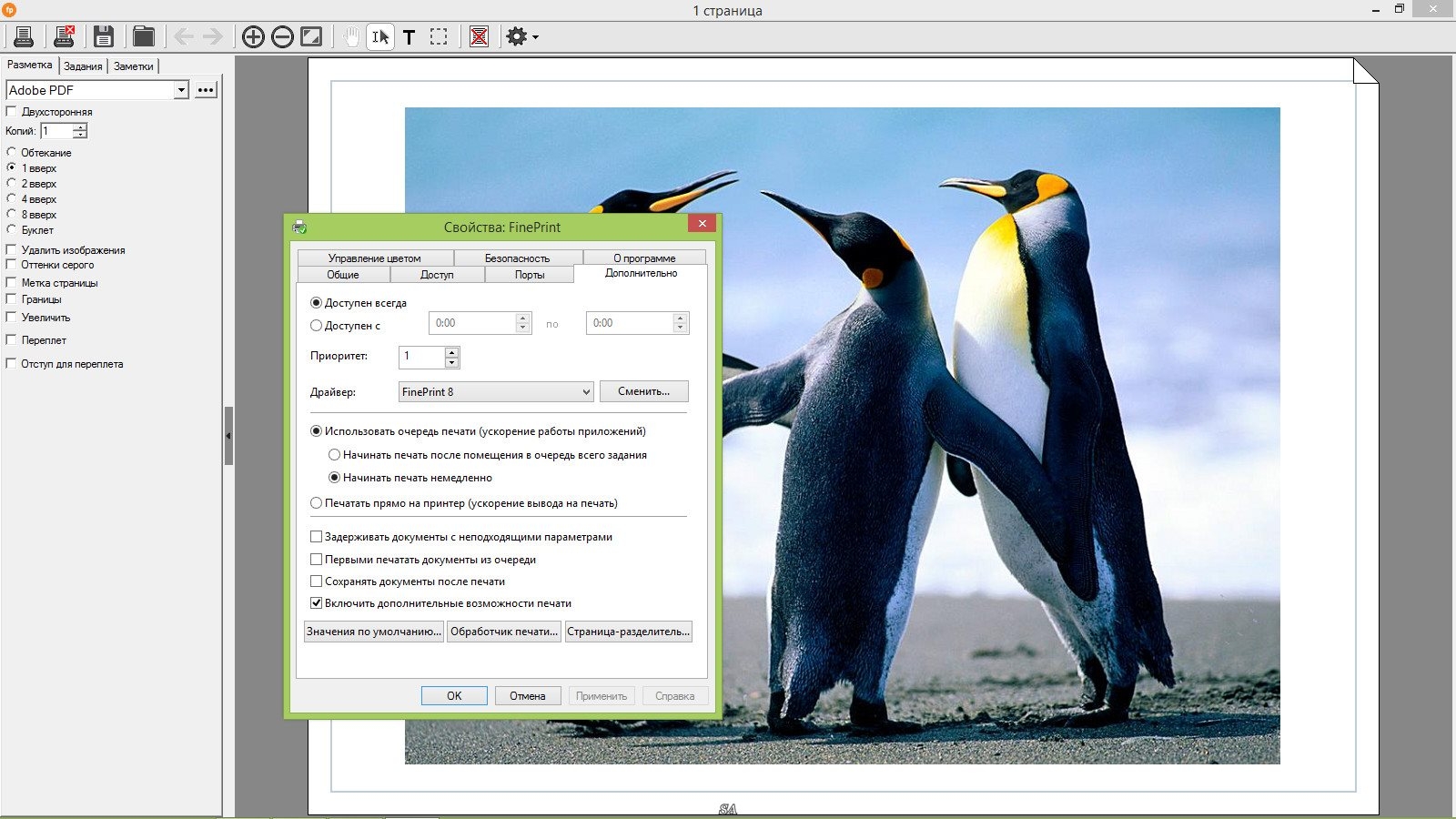Select the Буклет layout

point(12,229)
